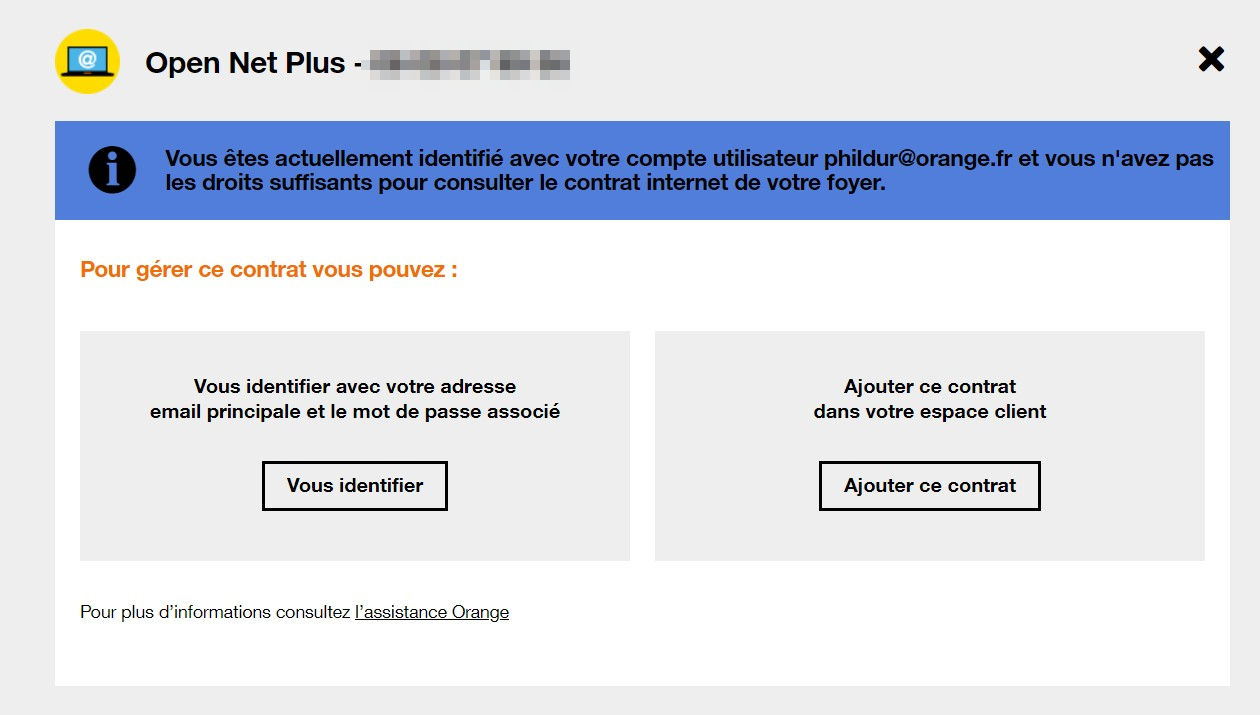This screenshot has height=715, width=1260.
Task: Click the line "email principale et le mot de passe associé"
Action: coord(355,411)
